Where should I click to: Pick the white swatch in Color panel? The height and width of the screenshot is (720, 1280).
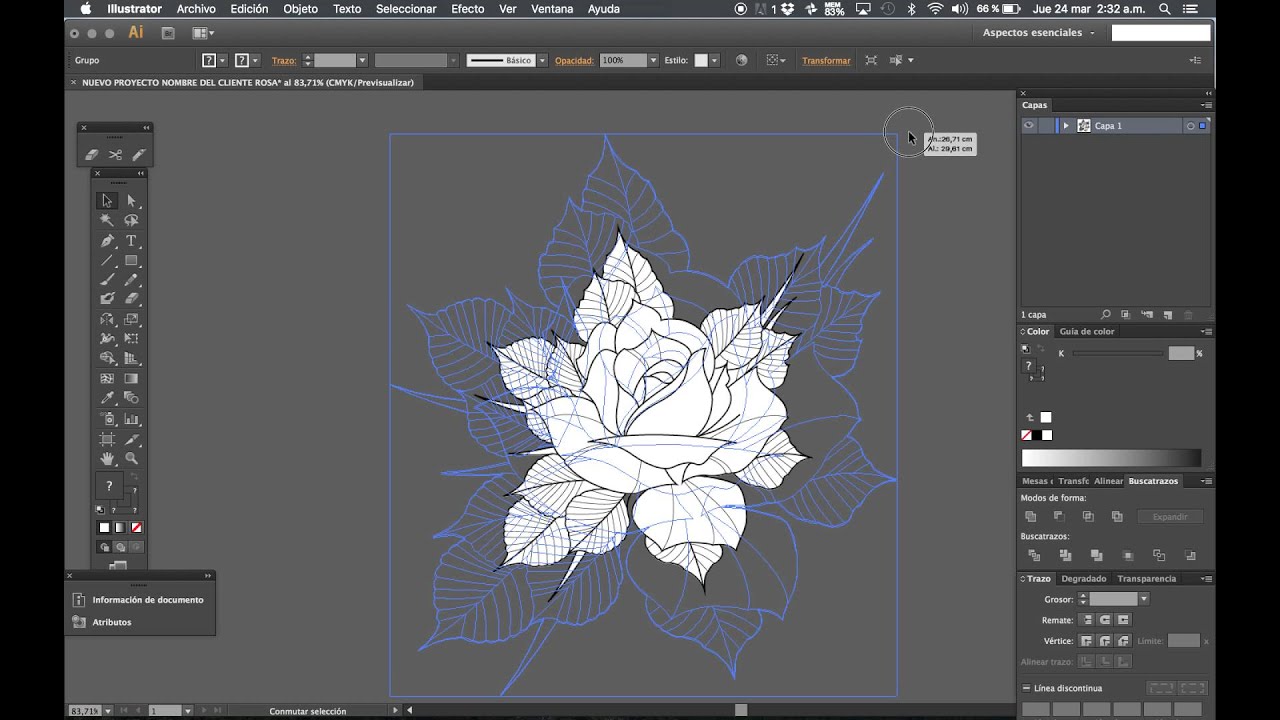(1046, 435)
